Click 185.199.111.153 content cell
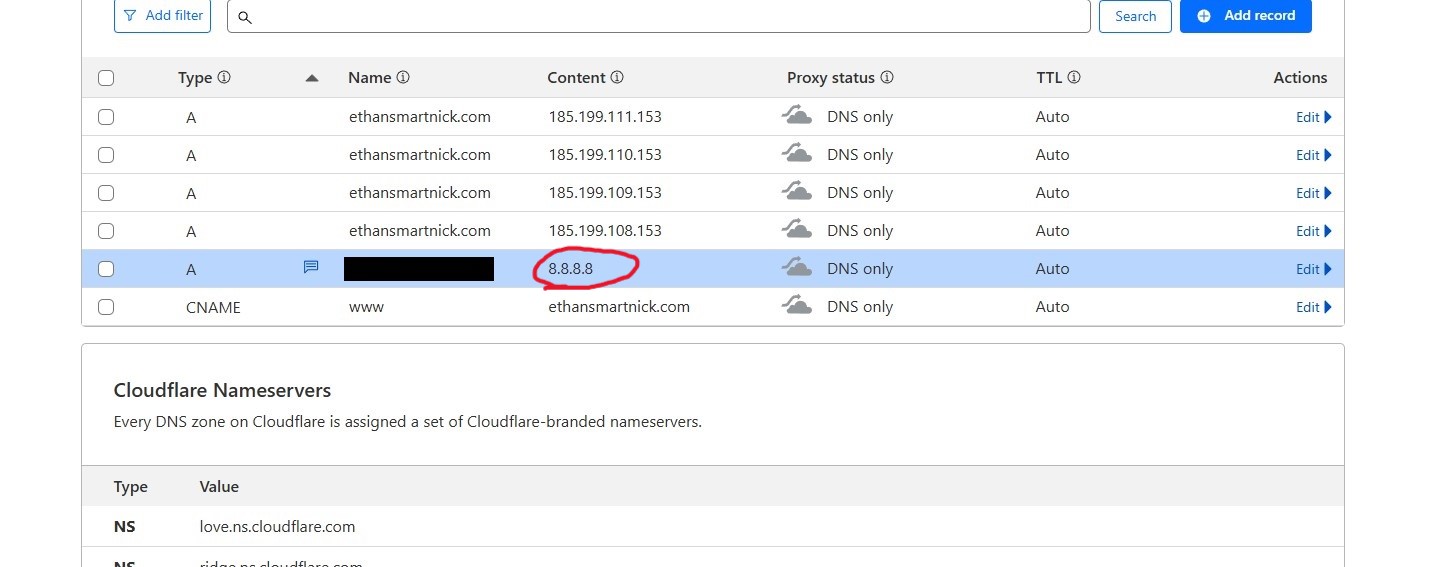Screen dimensions: 1445x567 pyautogui.click(x=605, y=117)
